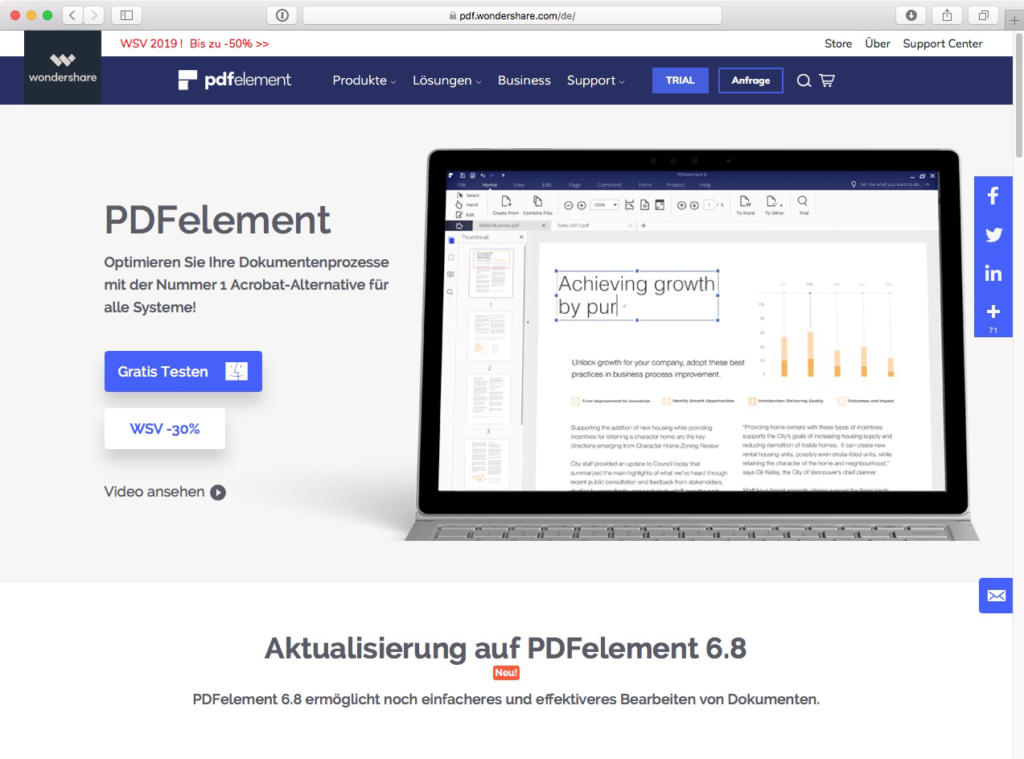Click heading Aktualisierung auf PDFelement 6.8
Viewport: 1024px width, 759px height.
(x=505, y=648)
